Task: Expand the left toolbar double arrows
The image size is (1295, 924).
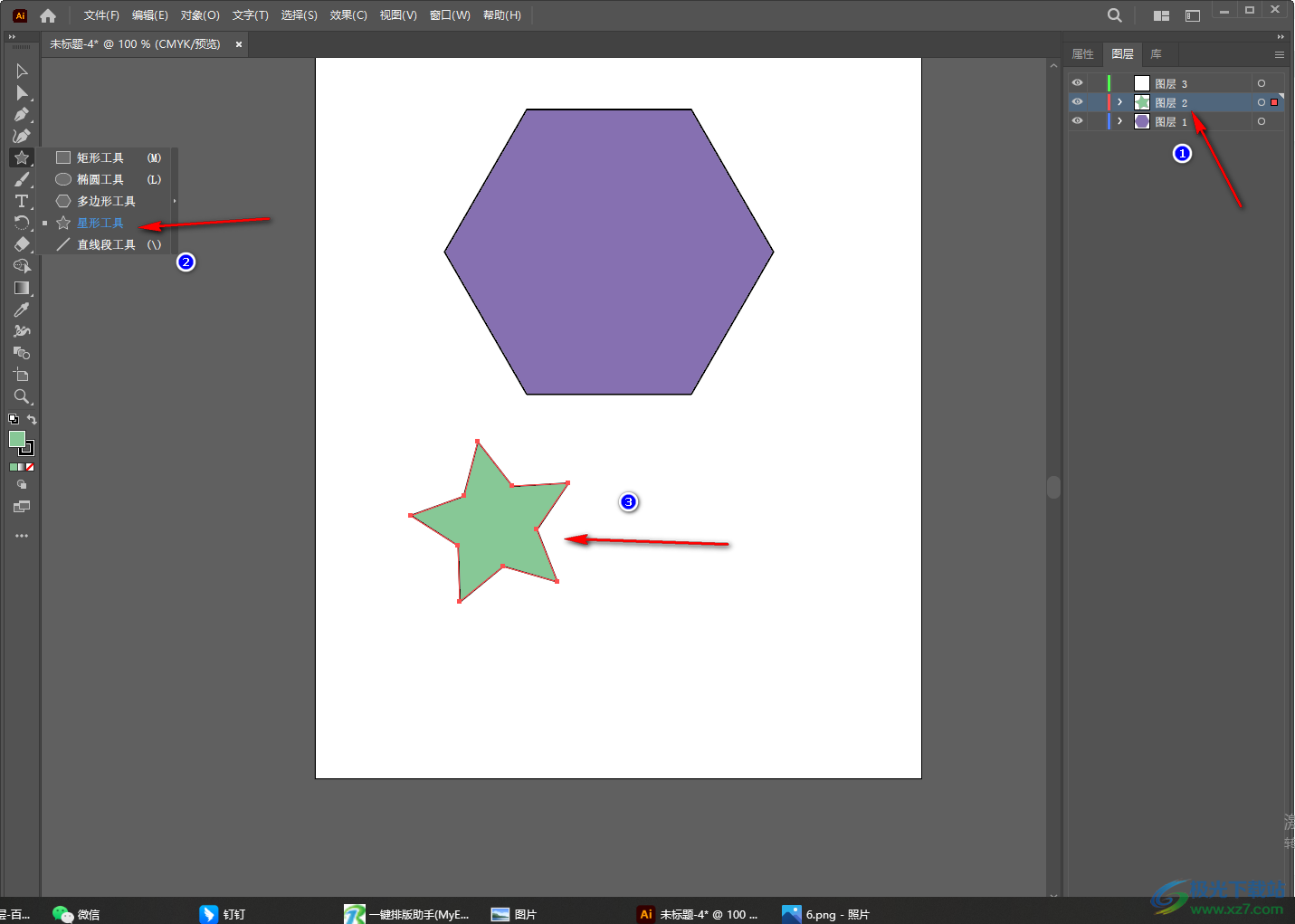Action: pyautogui.click(x=12, y=37)
